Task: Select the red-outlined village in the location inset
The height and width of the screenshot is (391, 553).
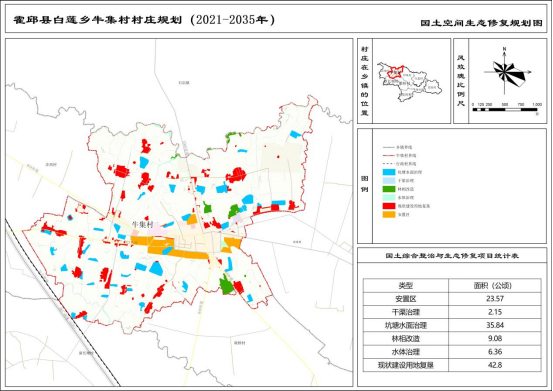Action: (x=395, y=72)
